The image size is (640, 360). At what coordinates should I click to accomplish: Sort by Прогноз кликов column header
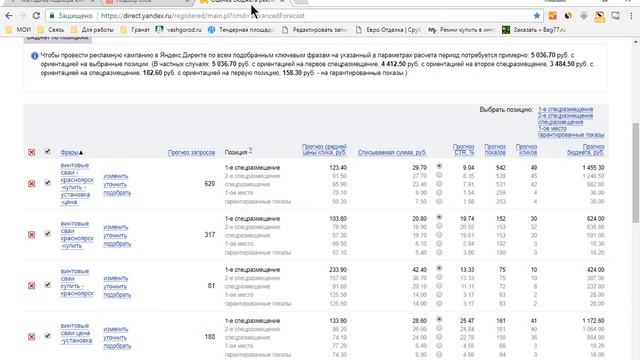[x=527, y=149]
